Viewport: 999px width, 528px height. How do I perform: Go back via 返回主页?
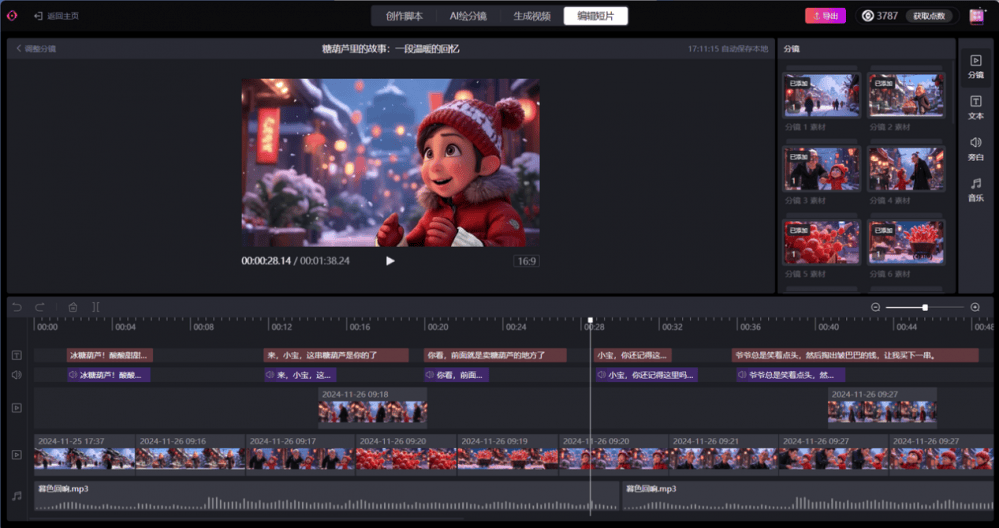[57, 16]
